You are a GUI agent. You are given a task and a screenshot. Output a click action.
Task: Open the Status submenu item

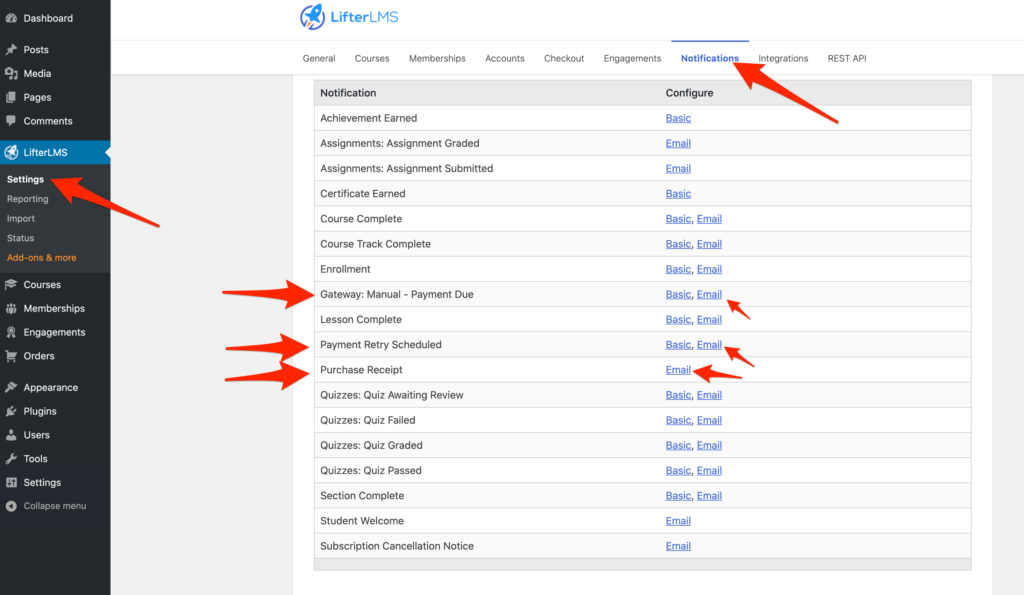[20, 238]
